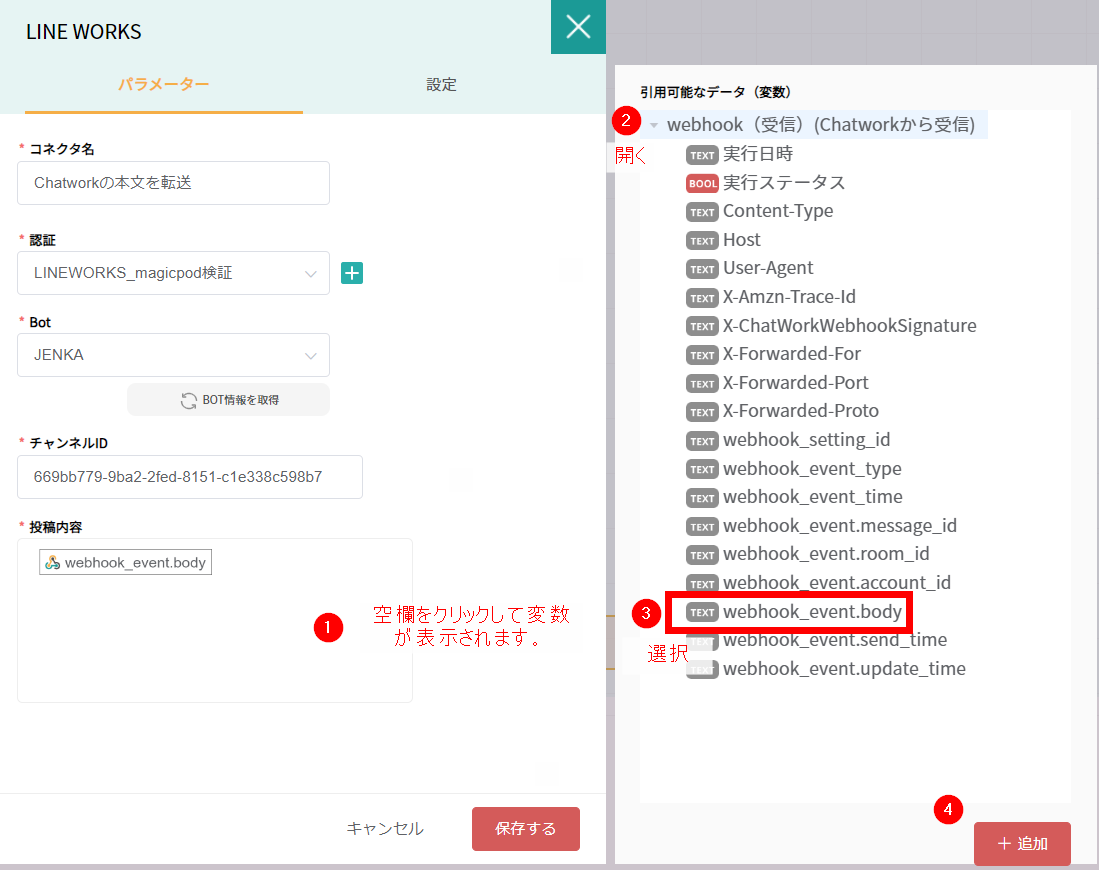The width and height of the screenshot is (1099, 870).
Task: Click the TEXT badge next to Host
Action: tap(702, 239)
